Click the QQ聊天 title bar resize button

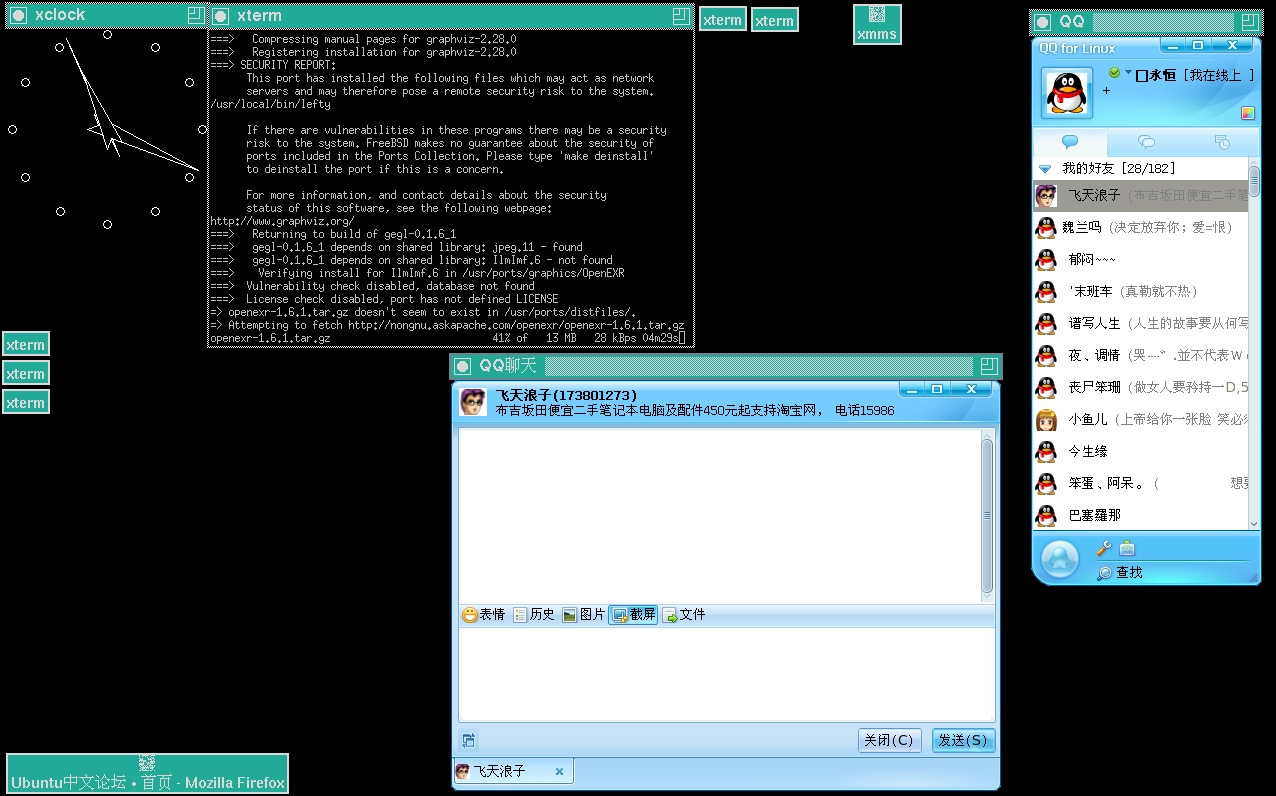click(x=989, y=366)
